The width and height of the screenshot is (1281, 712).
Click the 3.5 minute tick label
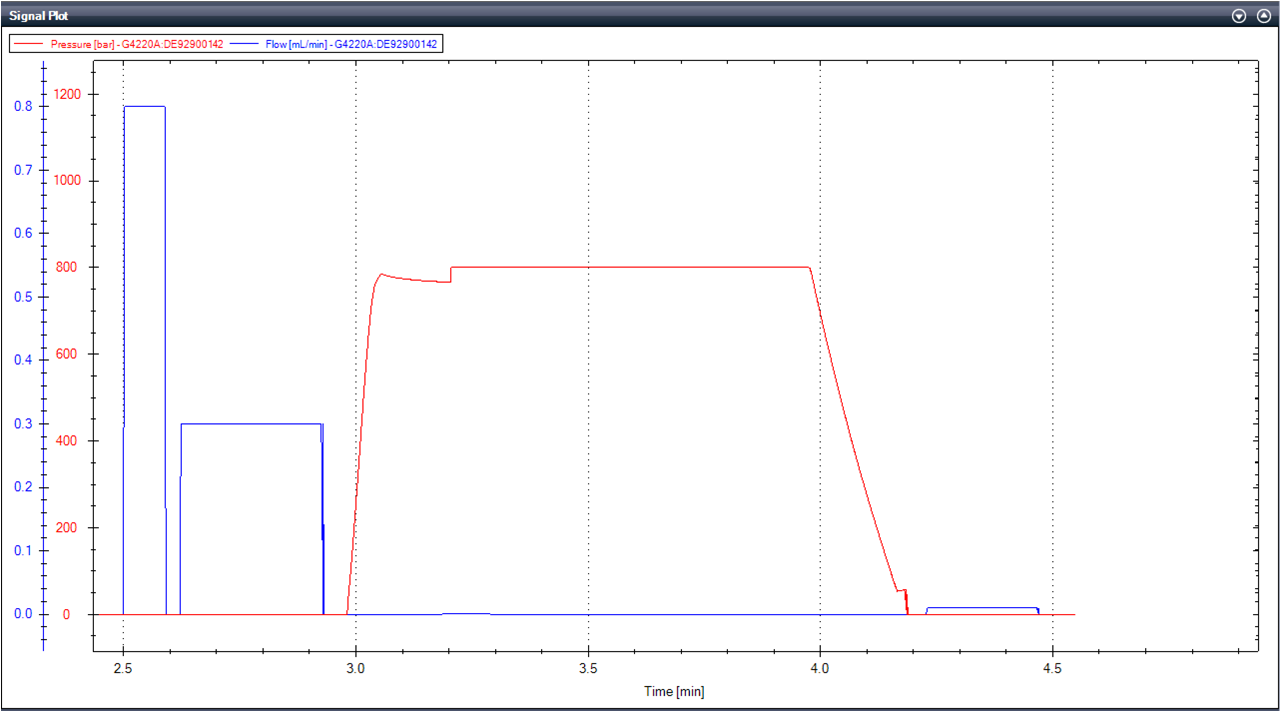[588, 668]
